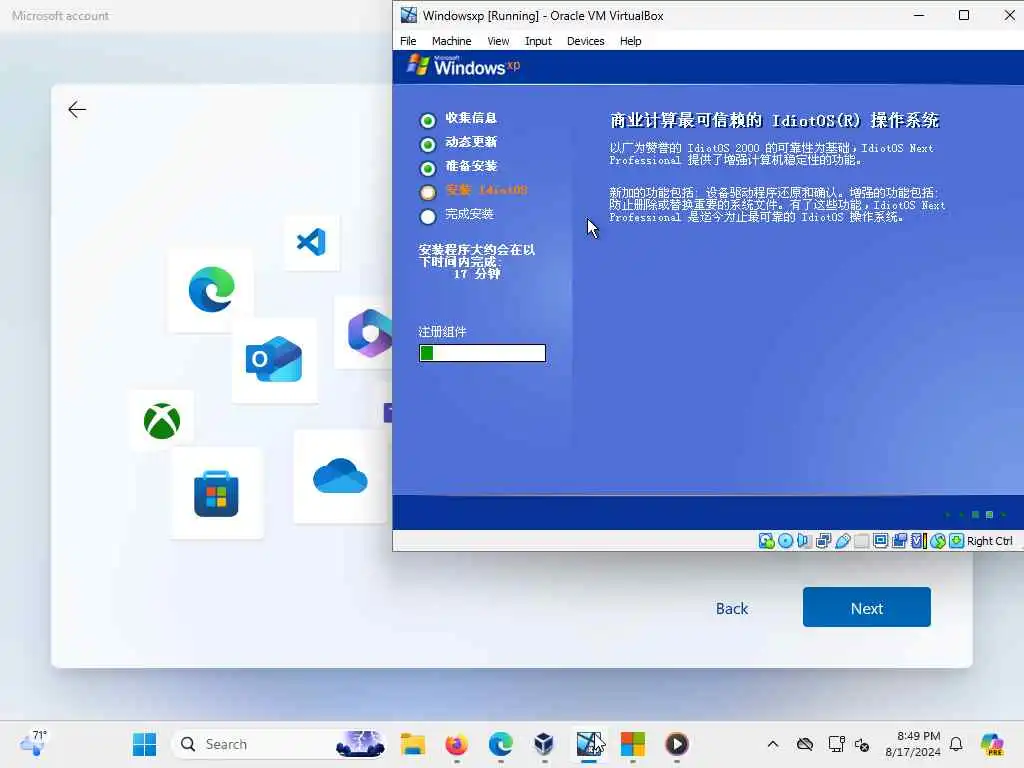This screenshot has width=1024, height=768.
Task: Select the orange 安装 IdiotOS step indicator
Action: pyautogui.click(x=428, y=192)
